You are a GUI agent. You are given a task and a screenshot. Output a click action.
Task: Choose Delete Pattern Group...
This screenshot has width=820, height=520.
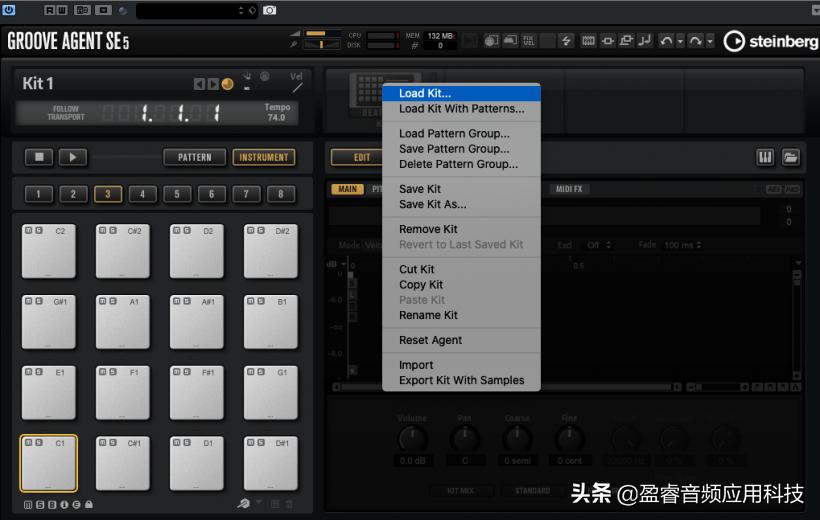coord(461,164)
